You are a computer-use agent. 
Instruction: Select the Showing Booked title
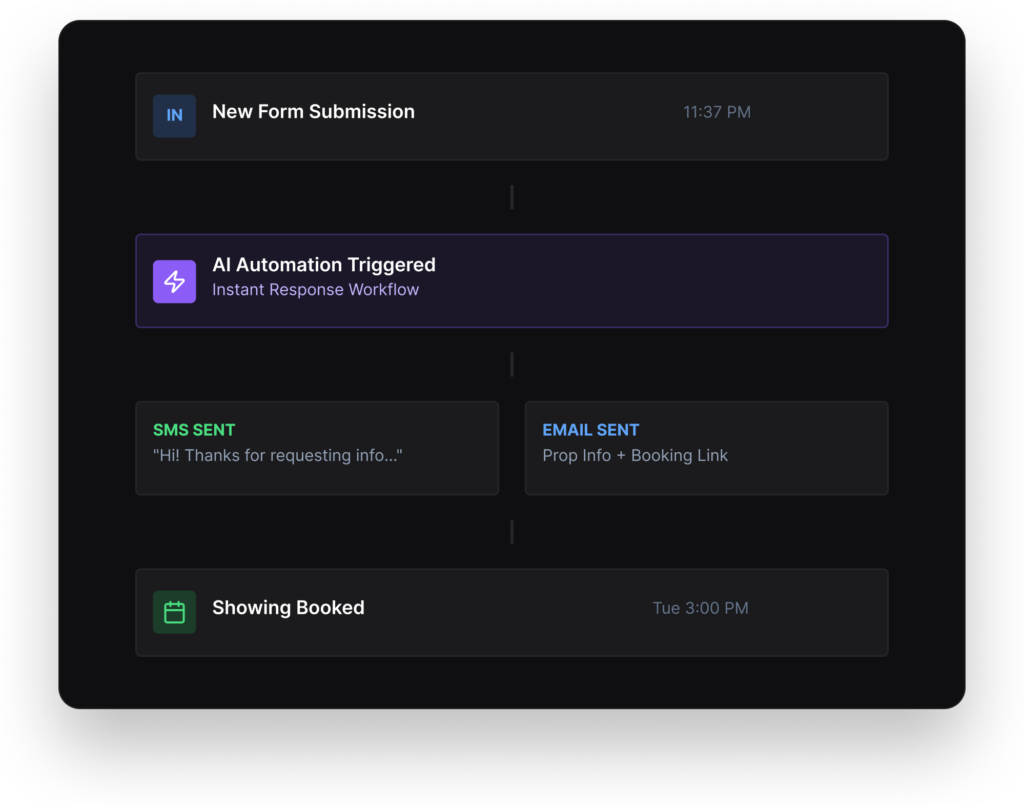tap(288, 608)
